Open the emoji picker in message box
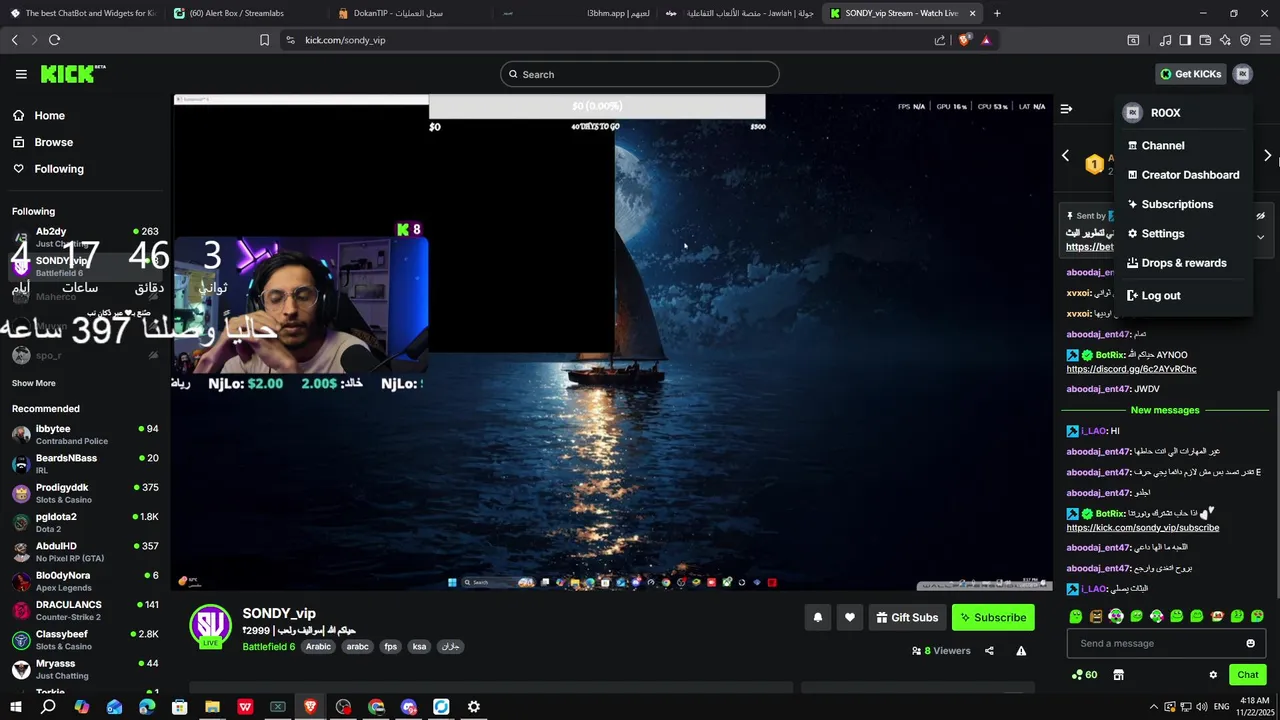 coord(1250,643)
